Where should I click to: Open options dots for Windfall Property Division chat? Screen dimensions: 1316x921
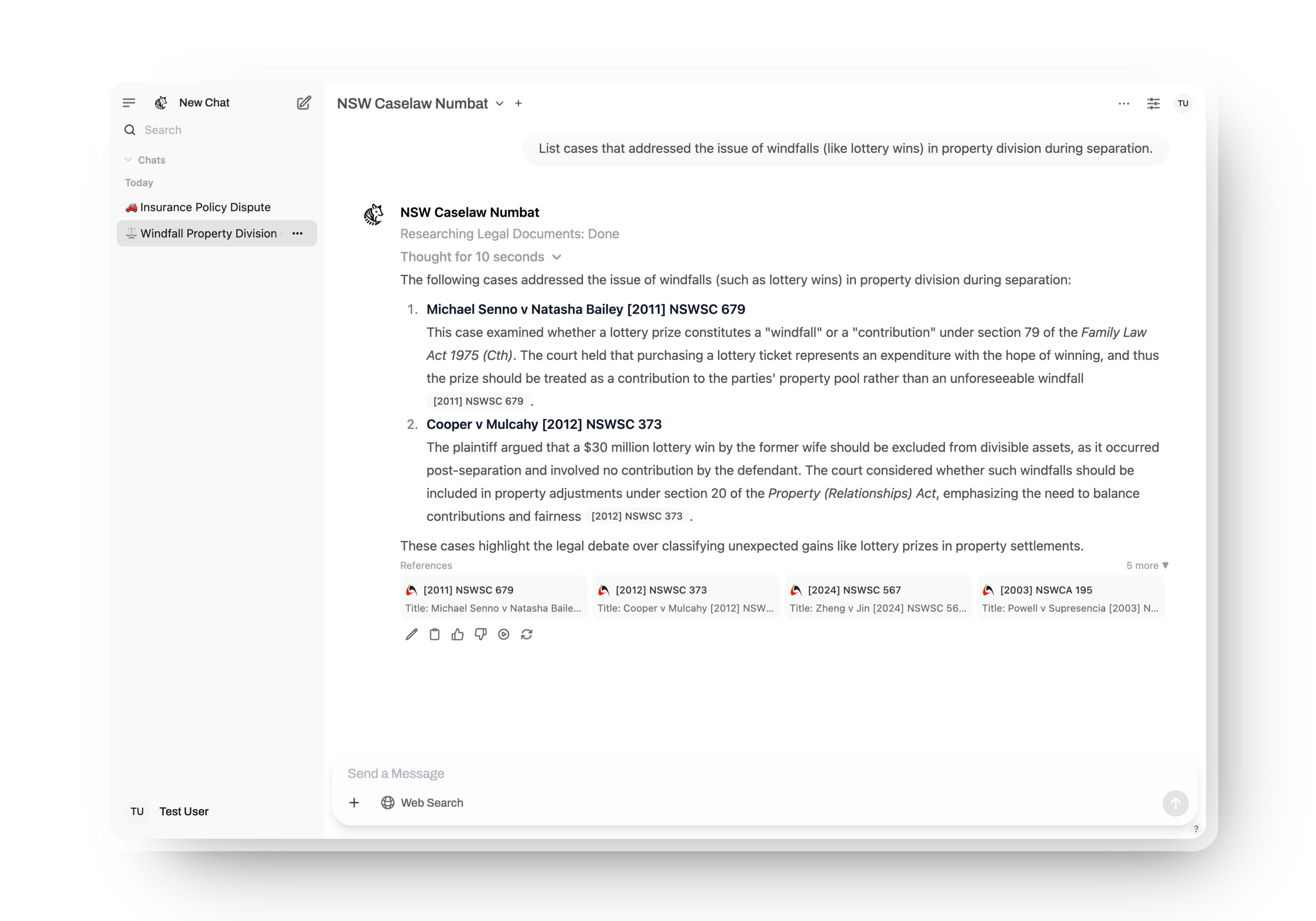(297, 233)
